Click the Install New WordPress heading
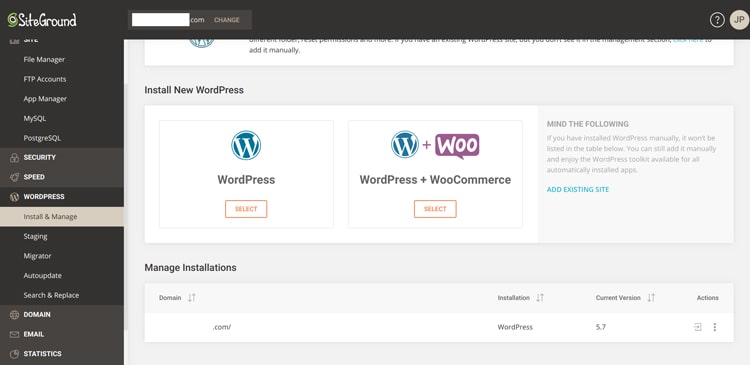 click(x=194, y=90)
